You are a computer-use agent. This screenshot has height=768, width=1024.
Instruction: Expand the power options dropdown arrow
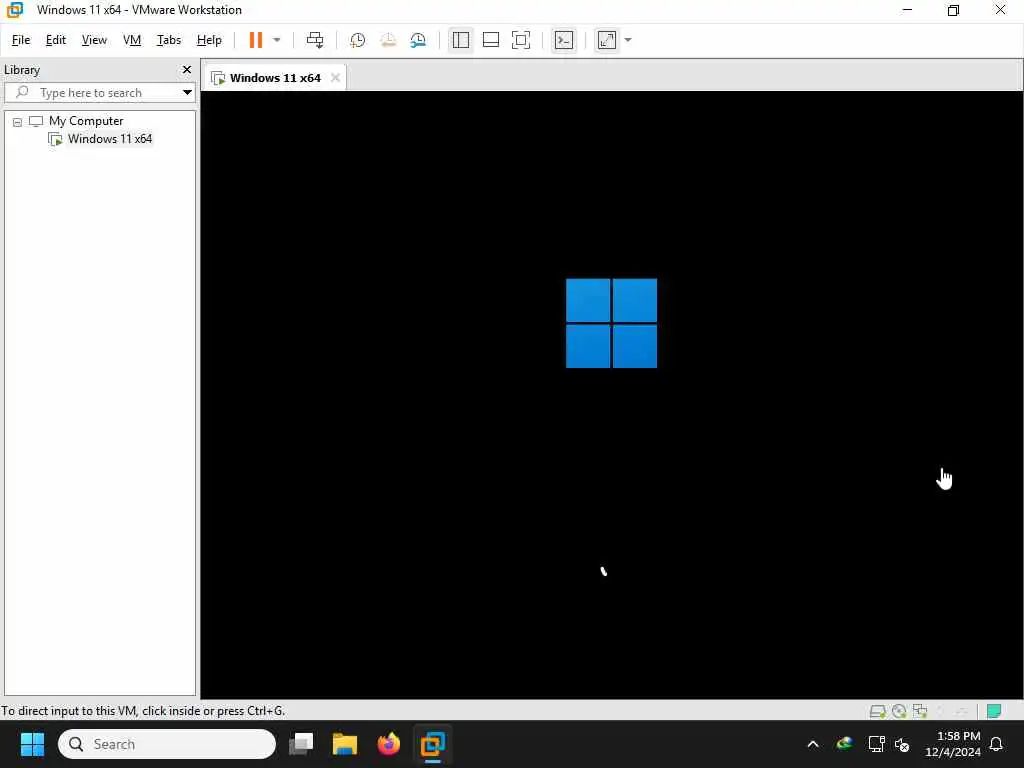(x=277, y=40)
